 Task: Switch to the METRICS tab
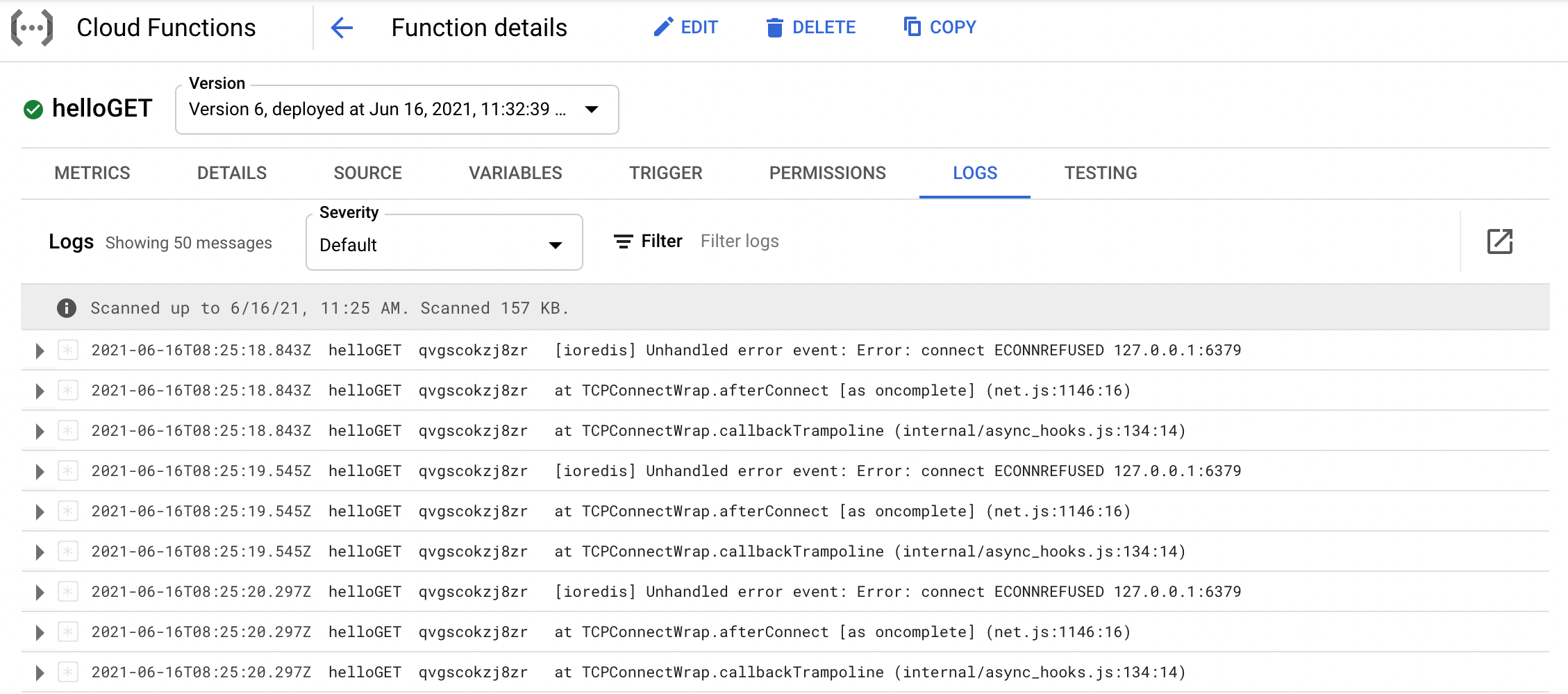coord(92,173)
